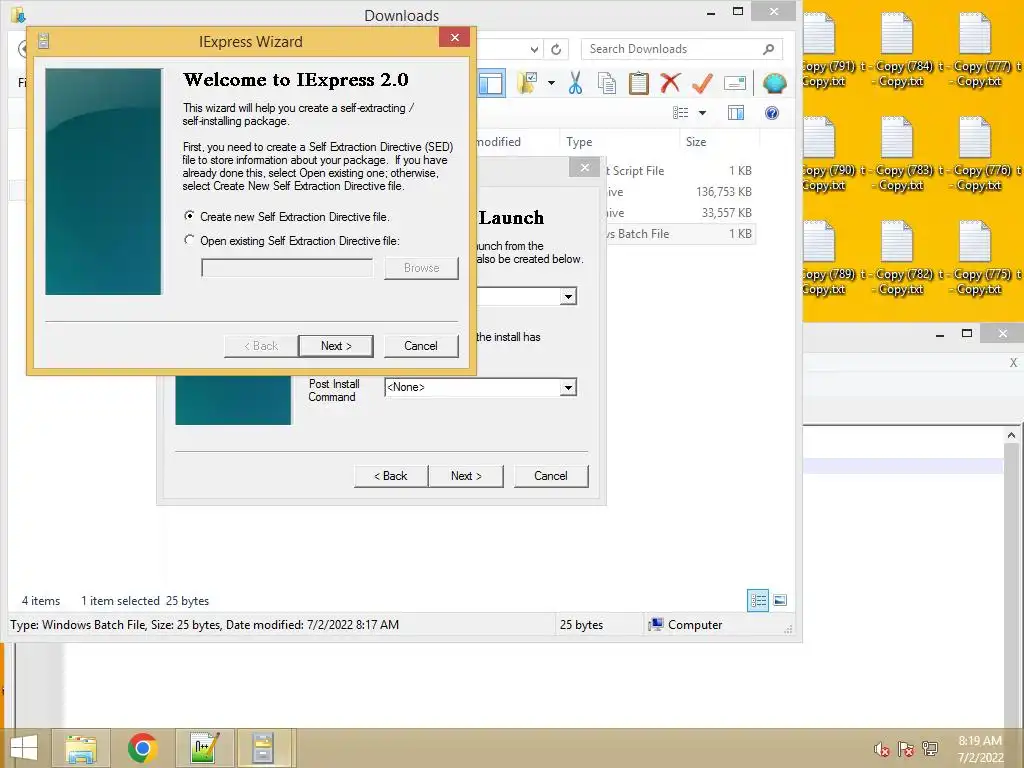Sort by the Type column header
This screenshot has height=768, width=1024.
click(x=617, y=142)
